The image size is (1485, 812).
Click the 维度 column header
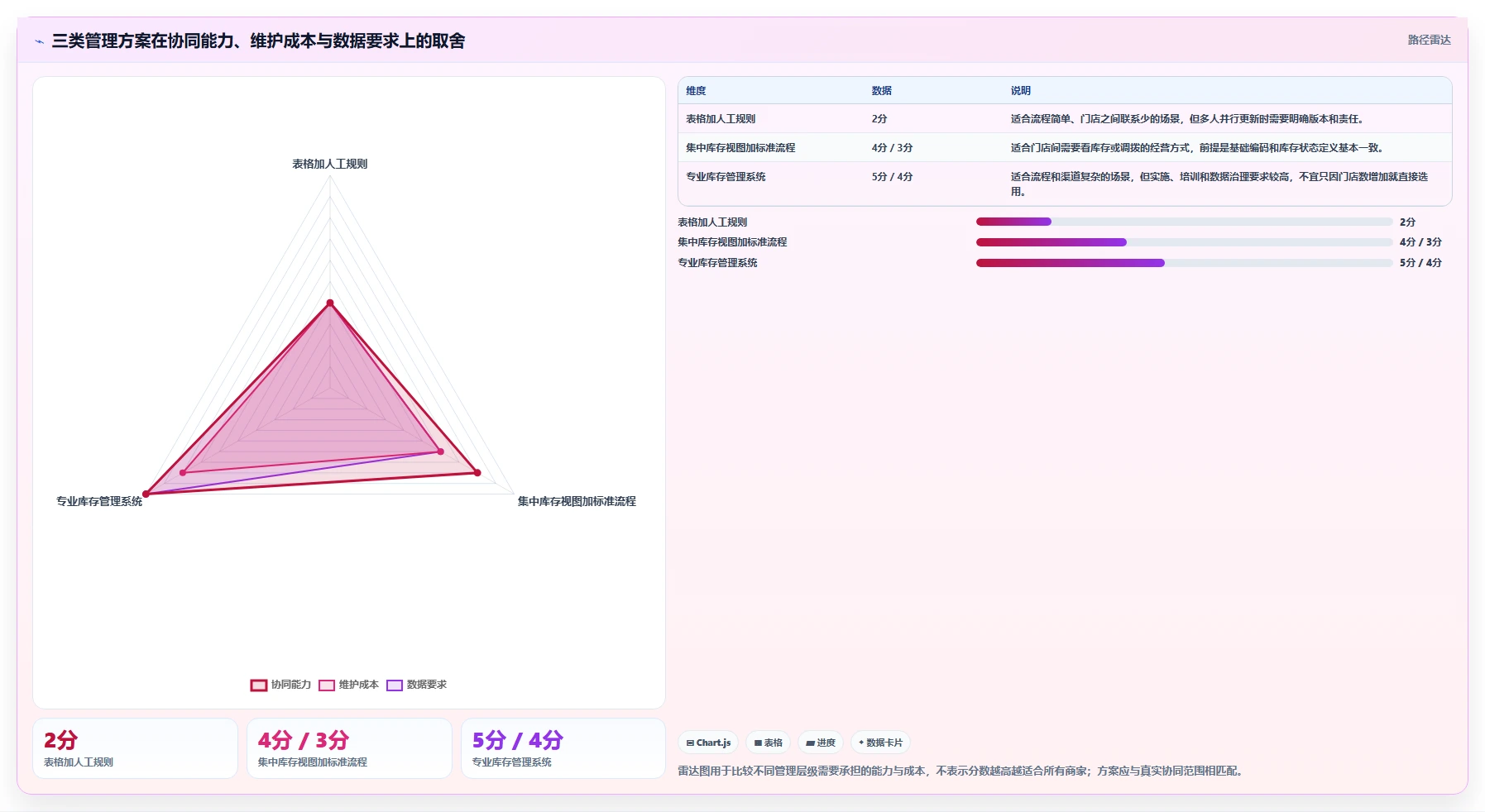tap(696, 91)
